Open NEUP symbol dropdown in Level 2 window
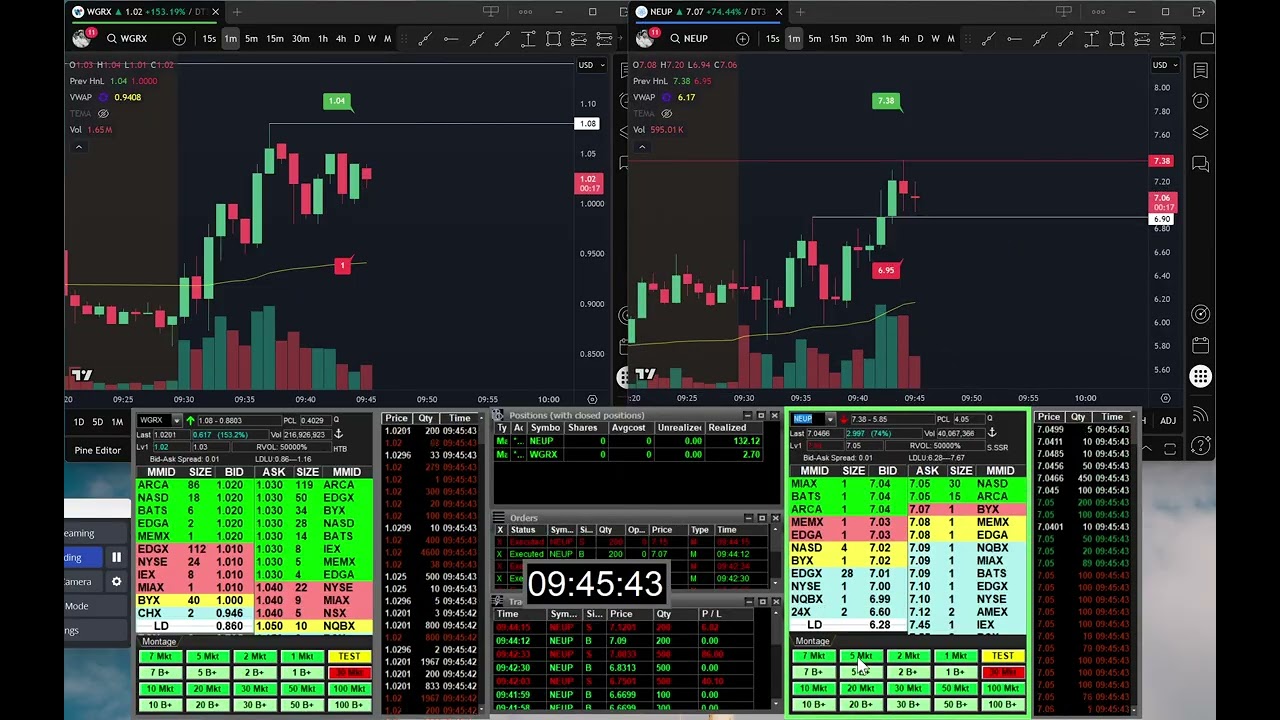This screenshot has width=1280, height=720. pos(830,419)
